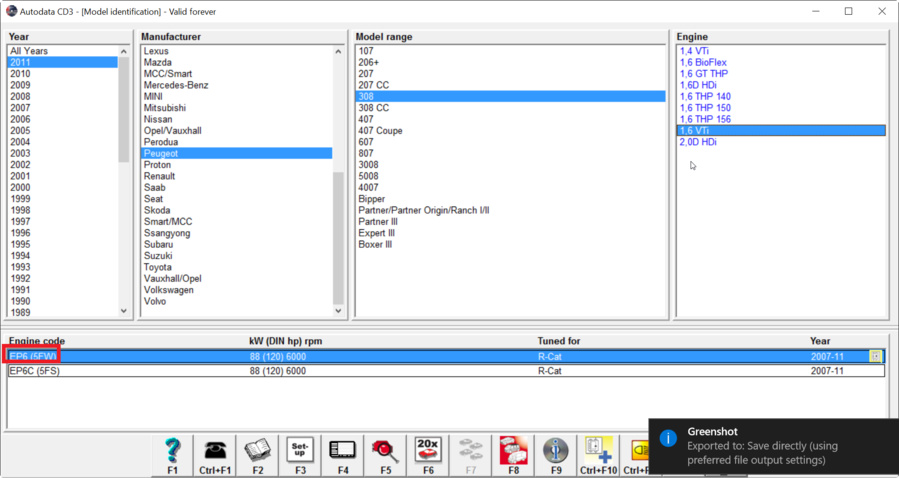The height and width of the screenshot is (478, 899).
Task: Click the red magnifier icon labeled F5
Action: tap(385, 456)
